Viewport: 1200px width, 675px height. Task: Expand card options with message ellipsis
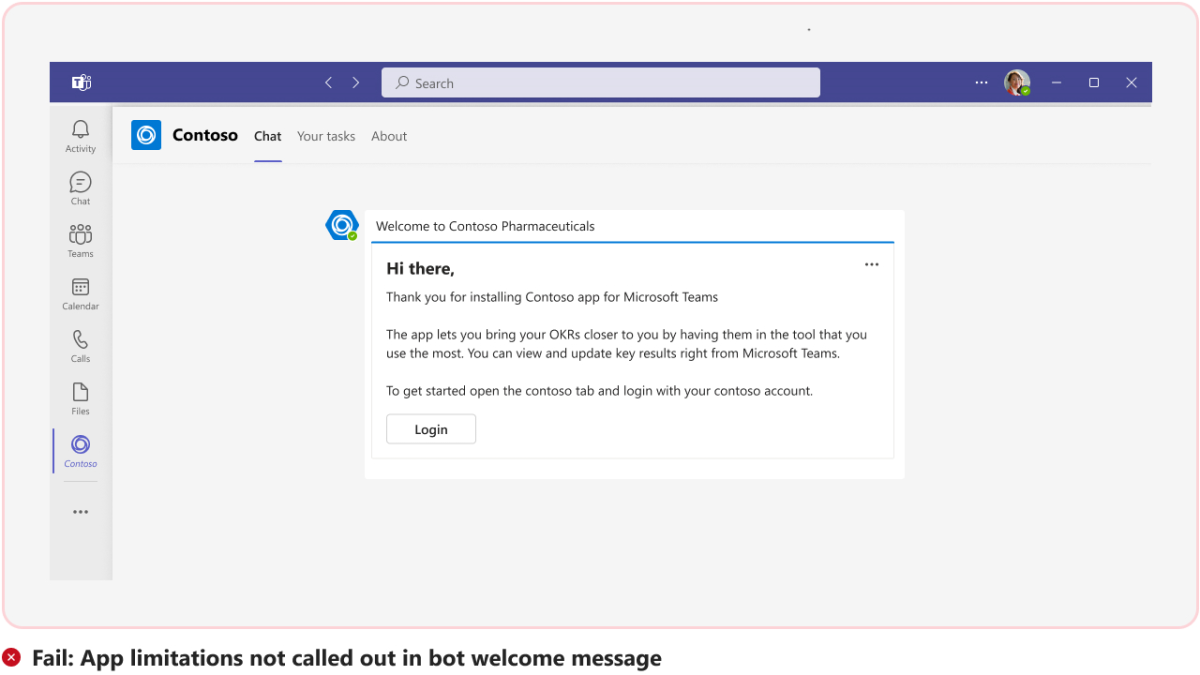pyautogui.click(x=871, y=264)
